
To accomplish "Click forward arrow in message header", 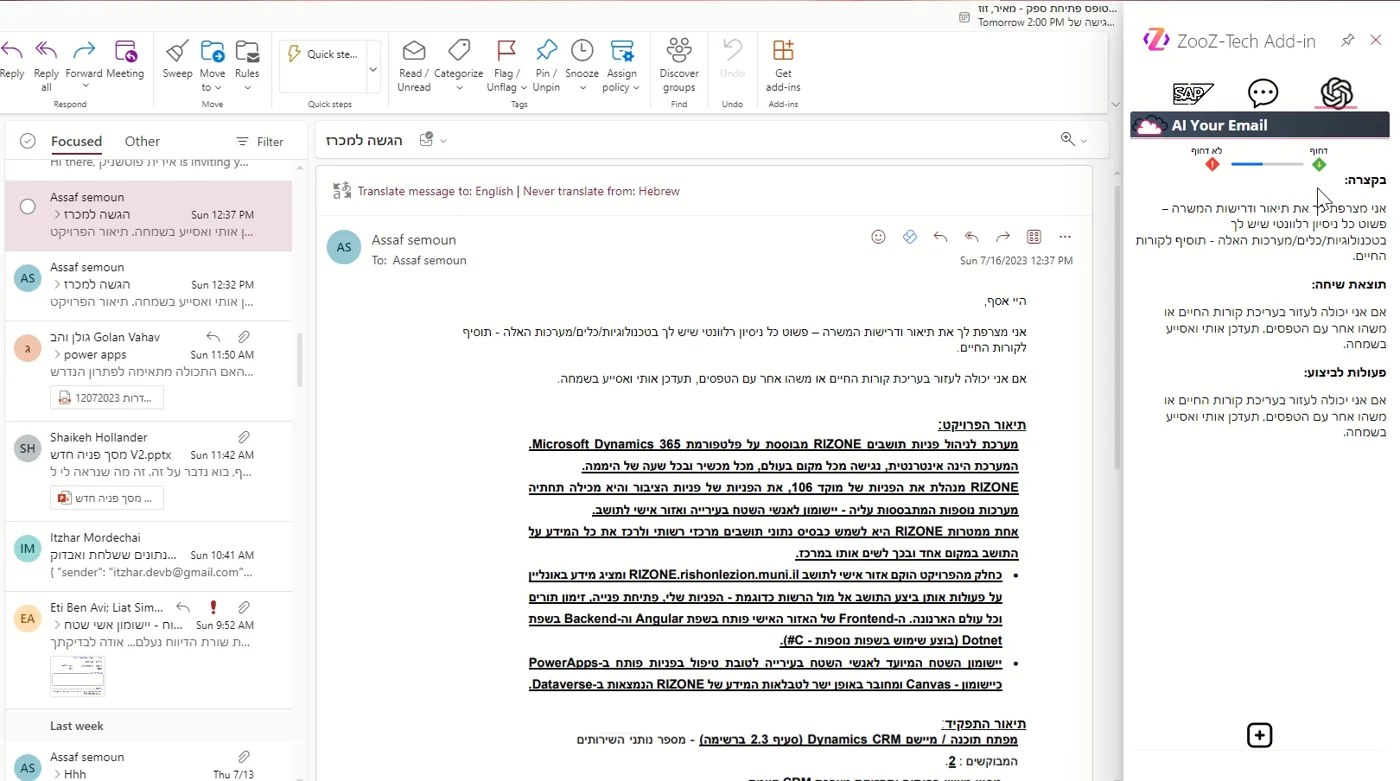I will tap(1003, 237).
